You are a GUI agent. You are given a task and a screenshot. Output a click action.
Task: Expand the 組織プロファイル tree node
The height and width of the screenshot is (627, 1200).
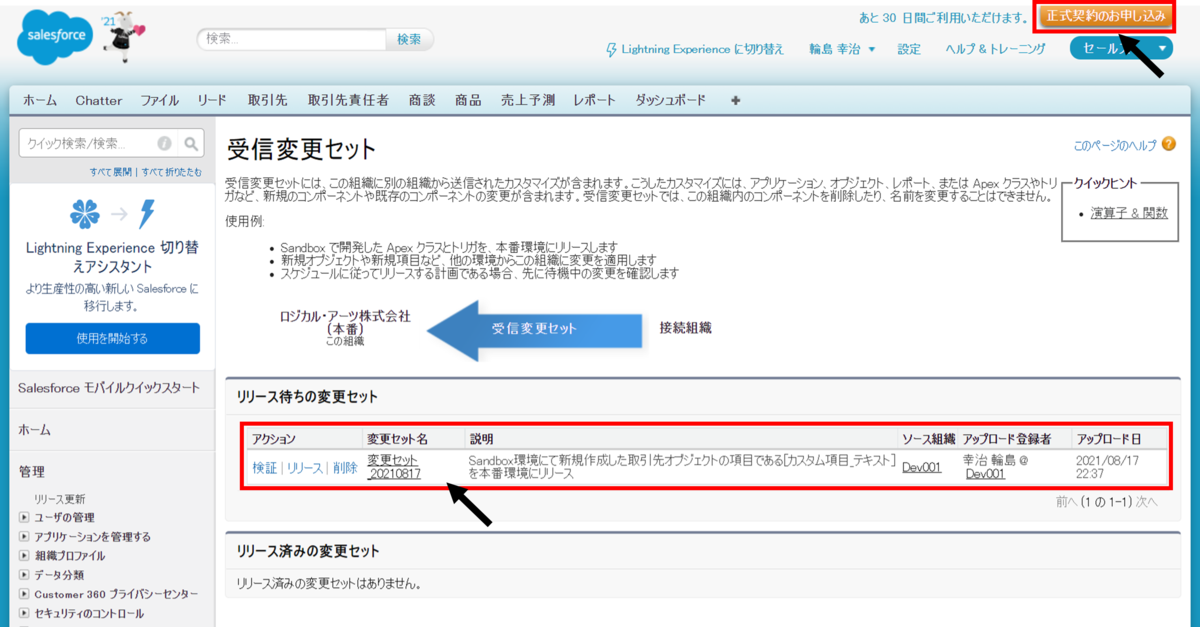(x=24, y=555)
